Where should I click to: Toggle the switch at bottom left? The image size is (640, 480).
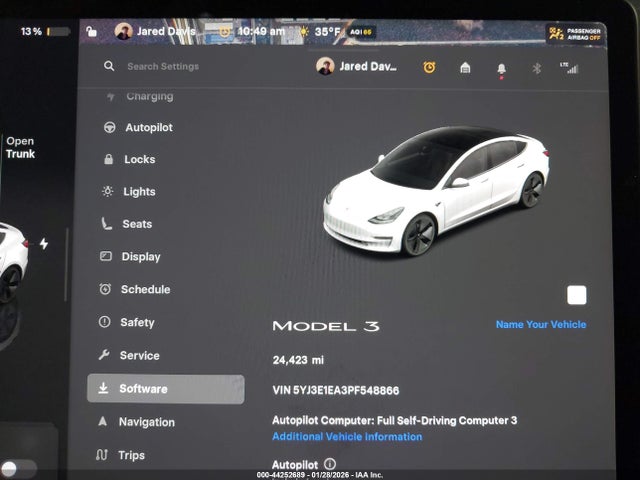[19, 467]
